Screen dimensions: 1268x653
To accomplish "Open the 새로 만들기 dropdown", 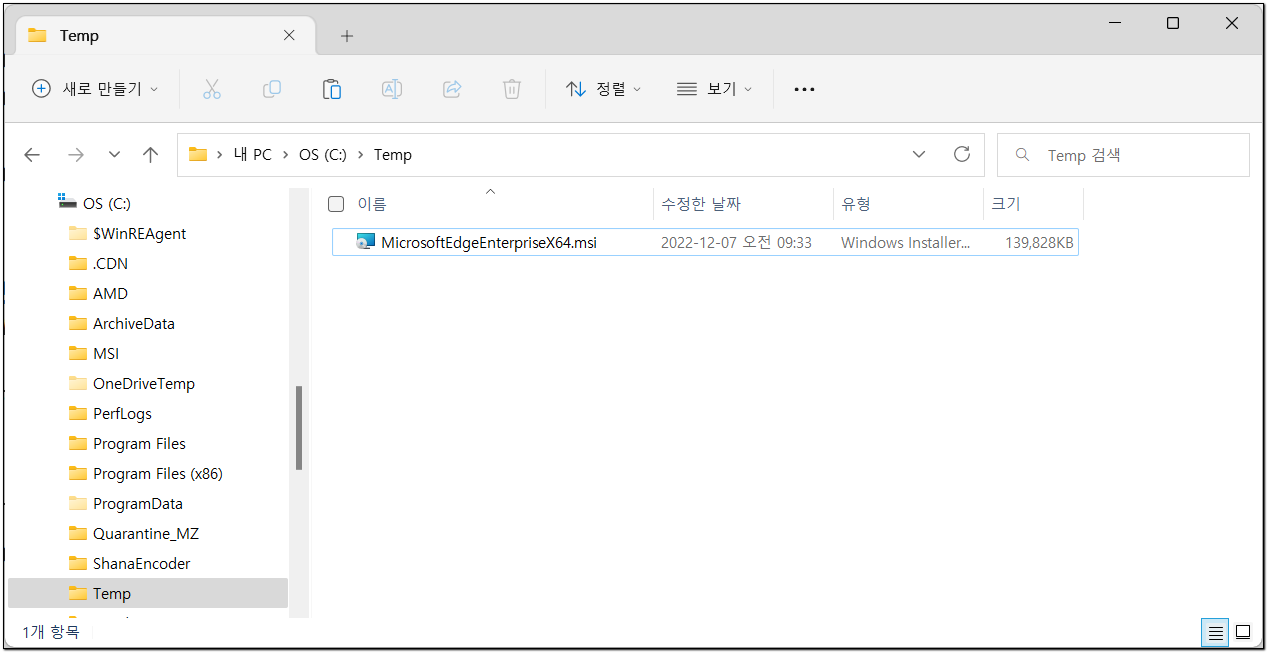I will pos(95,89).
